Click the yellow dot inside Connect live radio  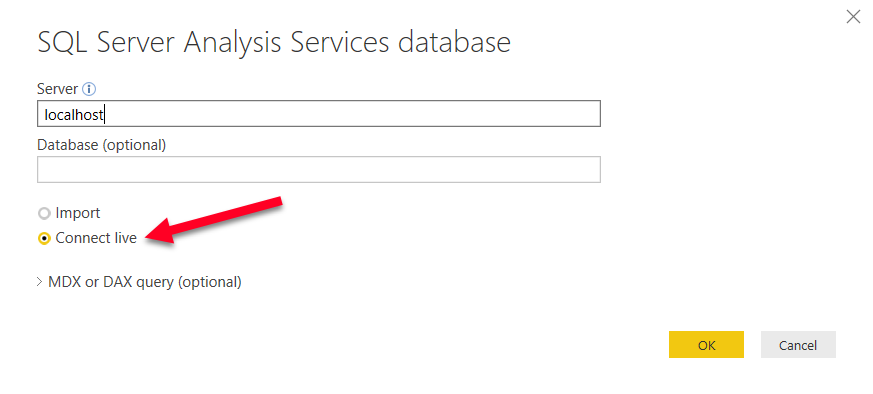44,239
